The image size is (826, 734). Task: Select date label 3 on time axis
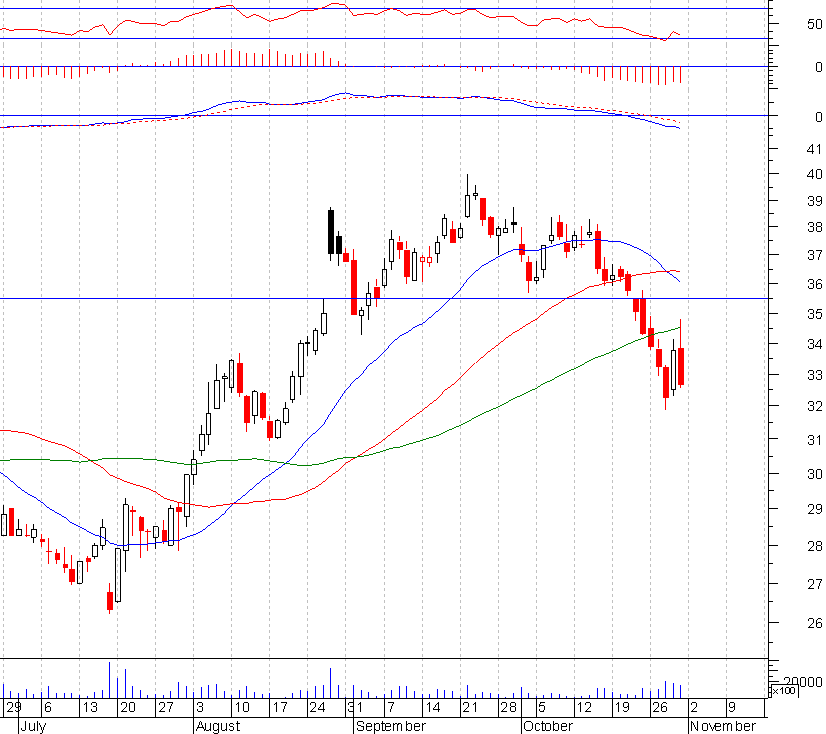pyautogui.click(x=200, y=707)
